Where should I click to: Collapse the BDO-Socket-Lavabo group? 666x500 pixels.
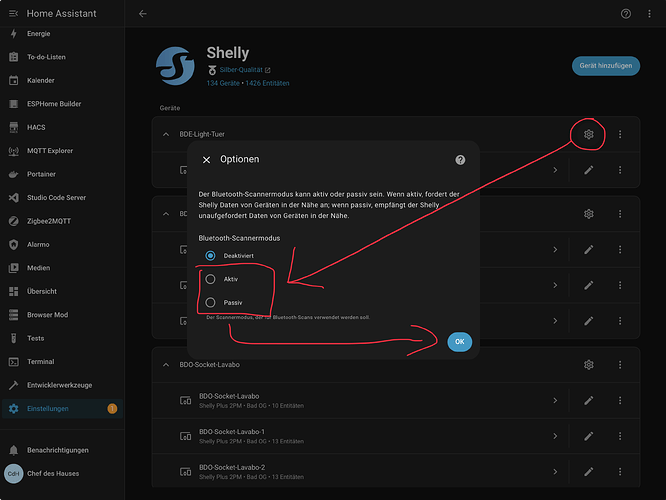[166, 365]
